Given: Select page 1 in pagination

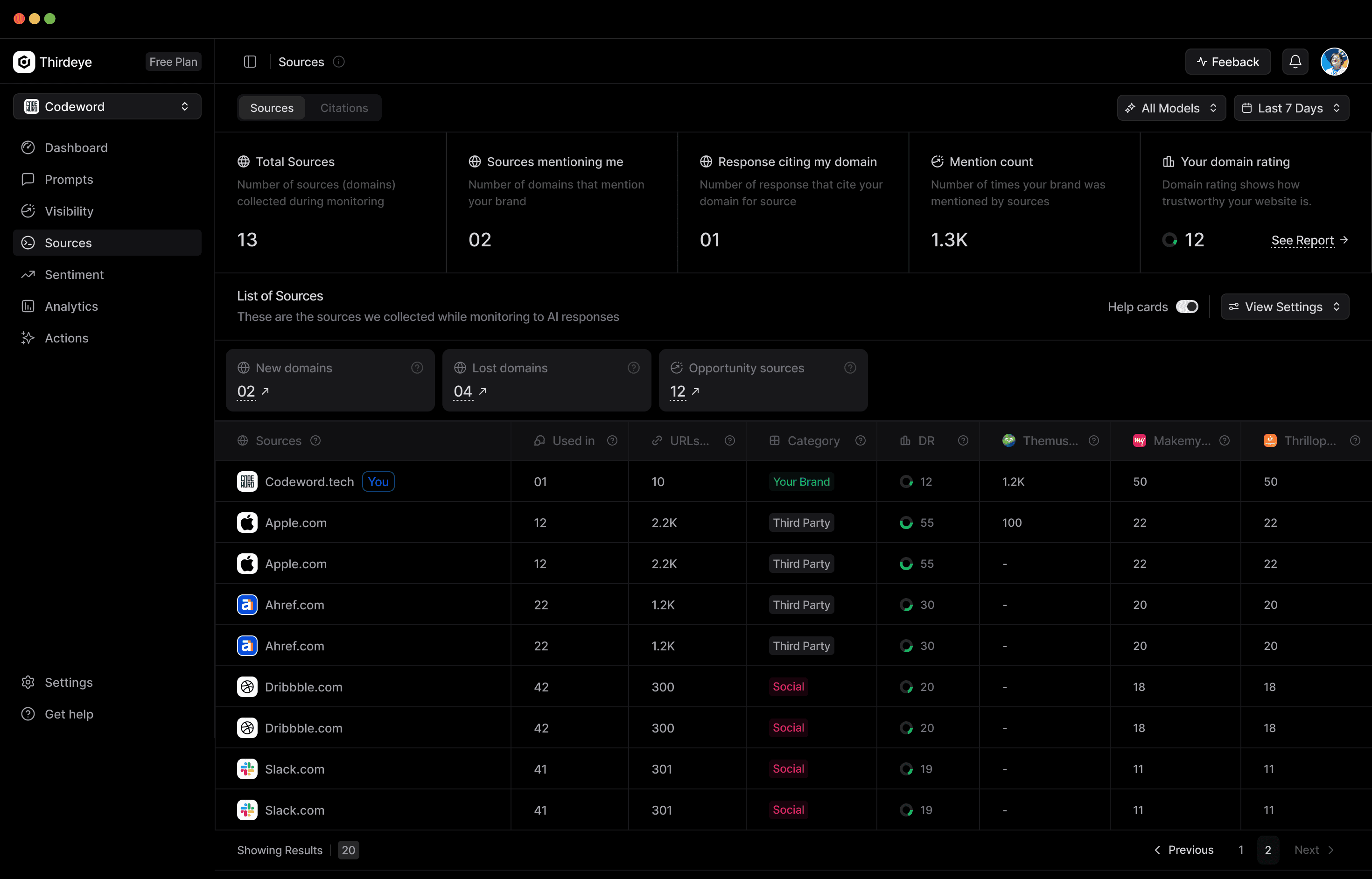Looking at the screenshot, I should click(x=1241, y=850).
